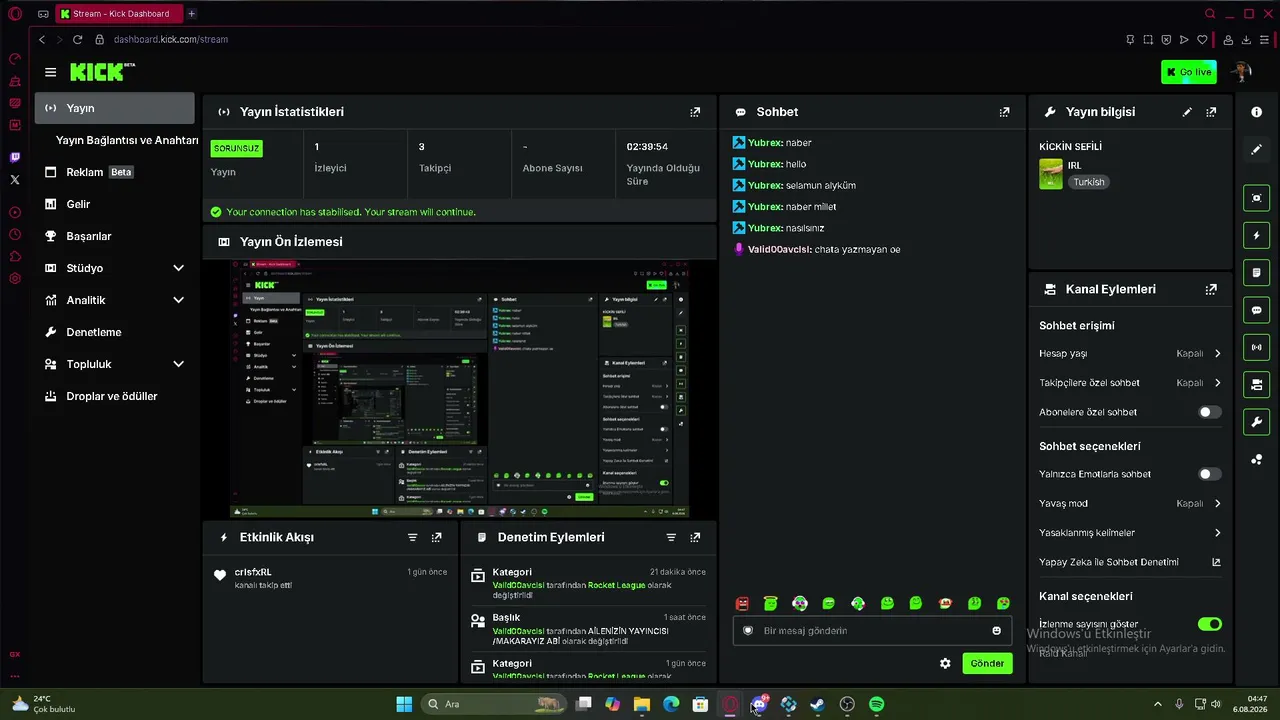The image size is (1280, 720).
Task: Open Takipçilere özel sohbet setting chevron
Action: [1217, 383]
